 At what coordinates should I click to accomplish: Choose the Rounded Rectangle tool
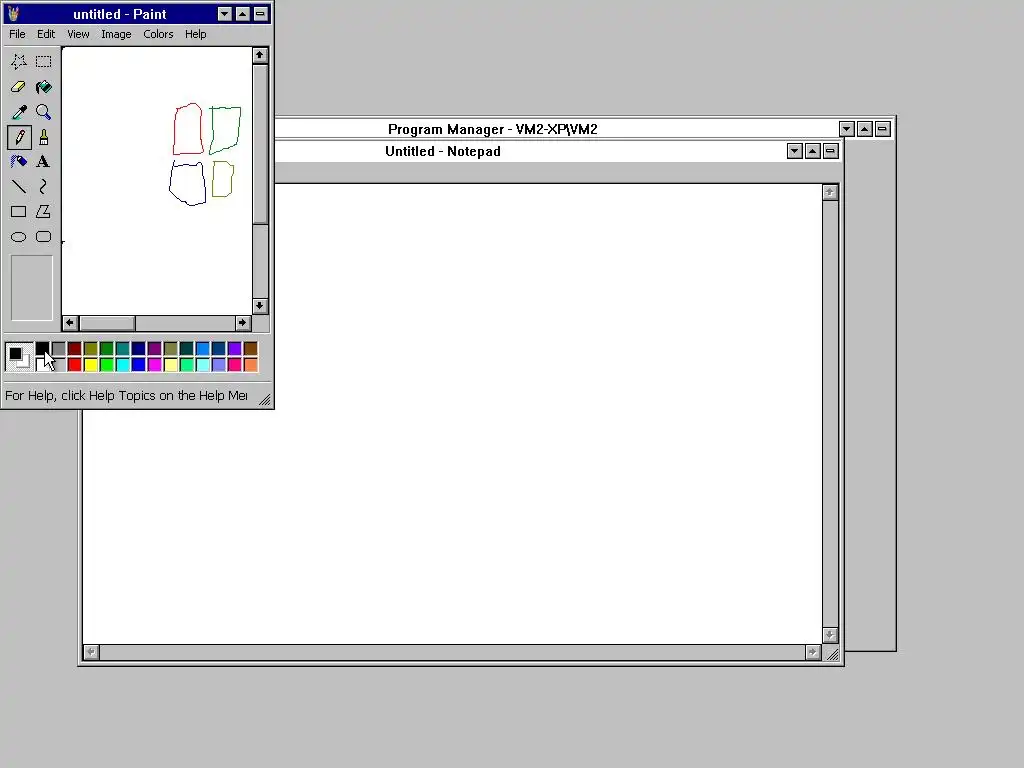(44, 237)
